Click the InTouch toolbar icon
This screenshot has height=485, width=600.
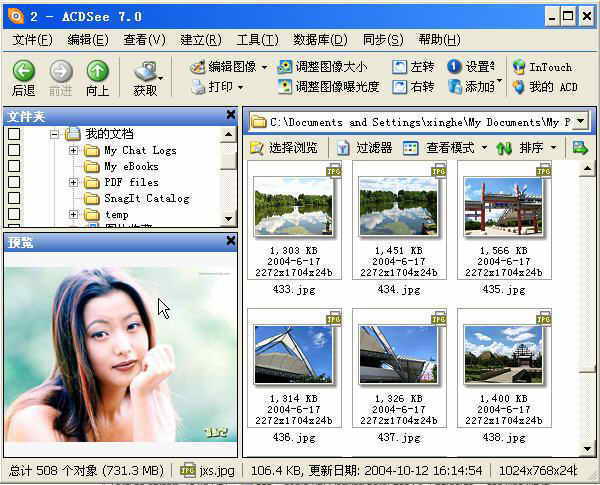[x=518, y=67]
